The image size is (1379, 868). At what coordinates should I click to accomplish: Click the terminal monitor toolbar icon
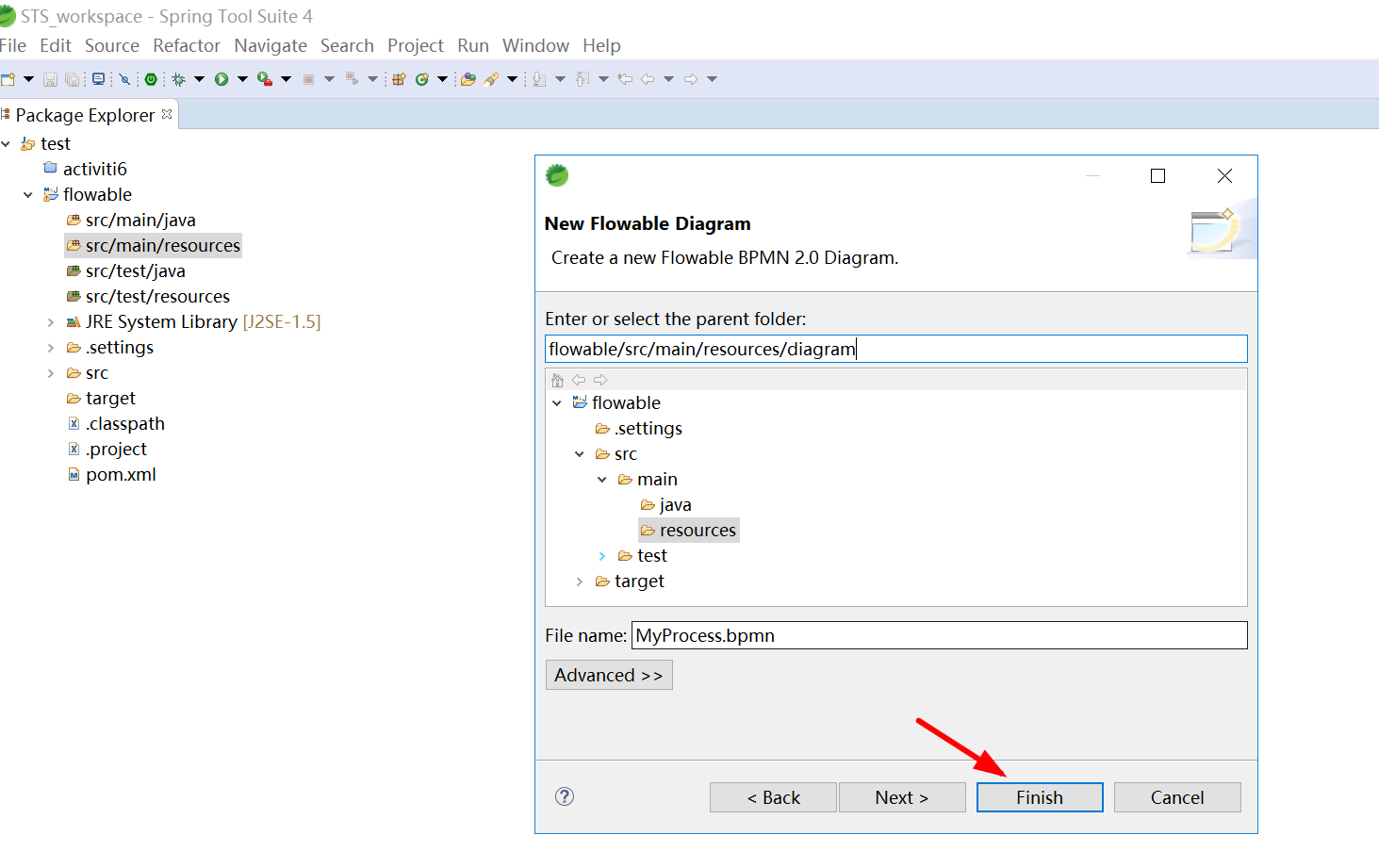click(98, 79)
